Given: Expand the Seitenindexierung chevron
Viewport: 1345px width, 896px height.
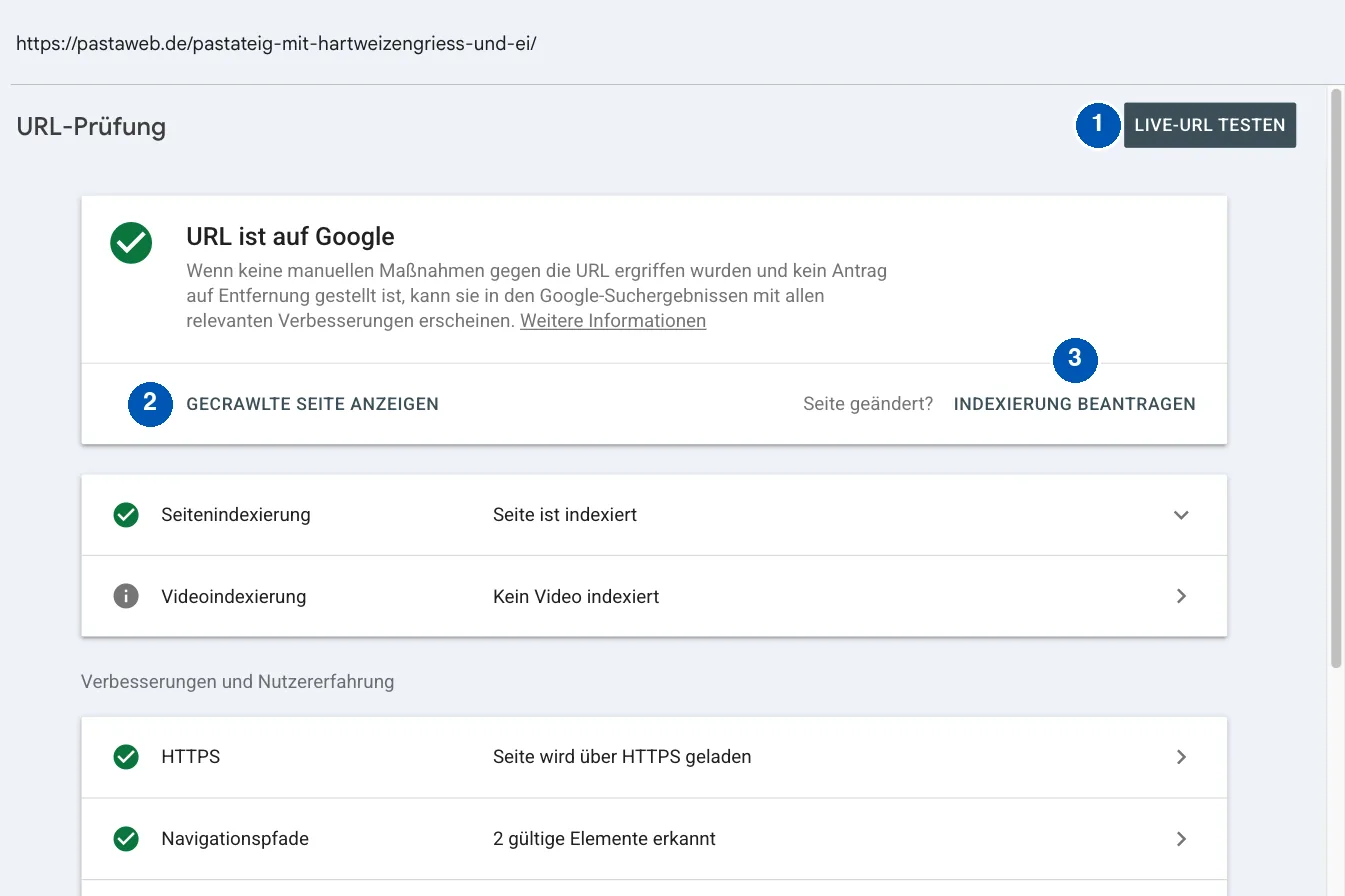Looking at the screenshot, I should [x=1181, y=515].
